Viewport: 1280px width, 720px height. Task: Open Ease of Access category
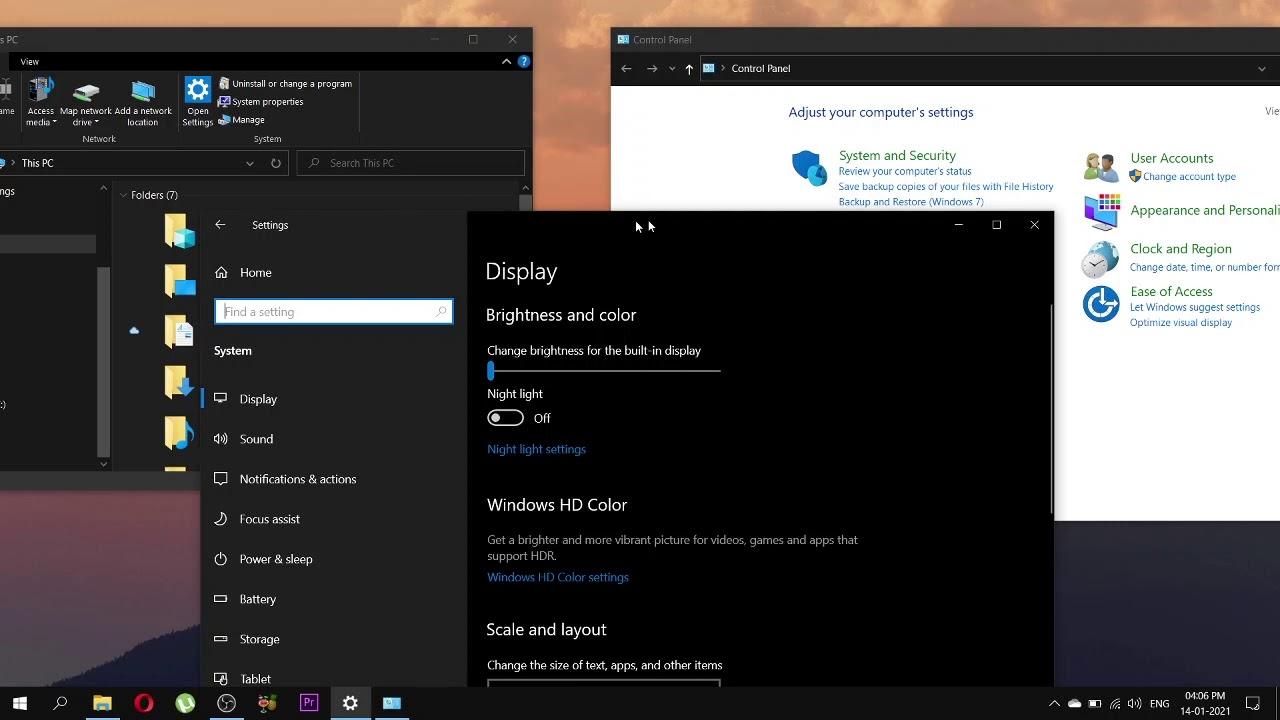1171,292
